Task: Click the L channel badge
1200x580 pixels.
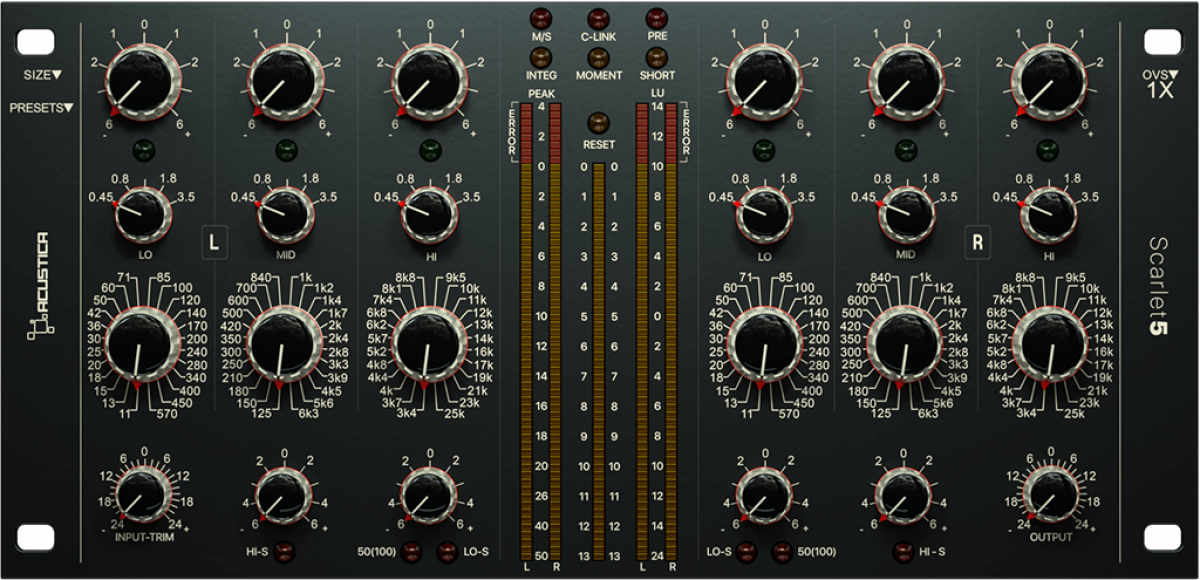Action: (x=213, y=240)
